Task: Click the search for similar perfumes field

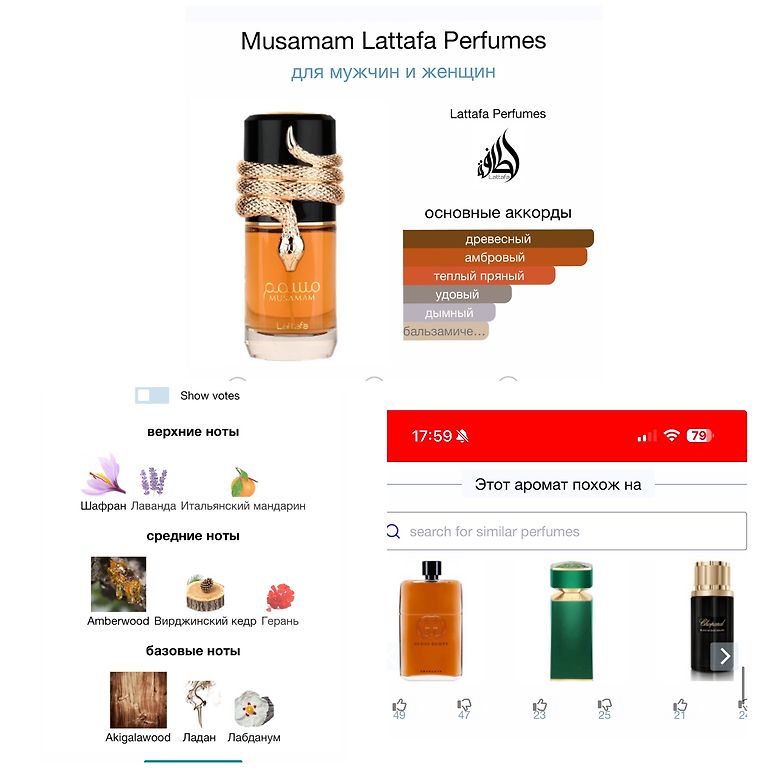Action: 567,531
